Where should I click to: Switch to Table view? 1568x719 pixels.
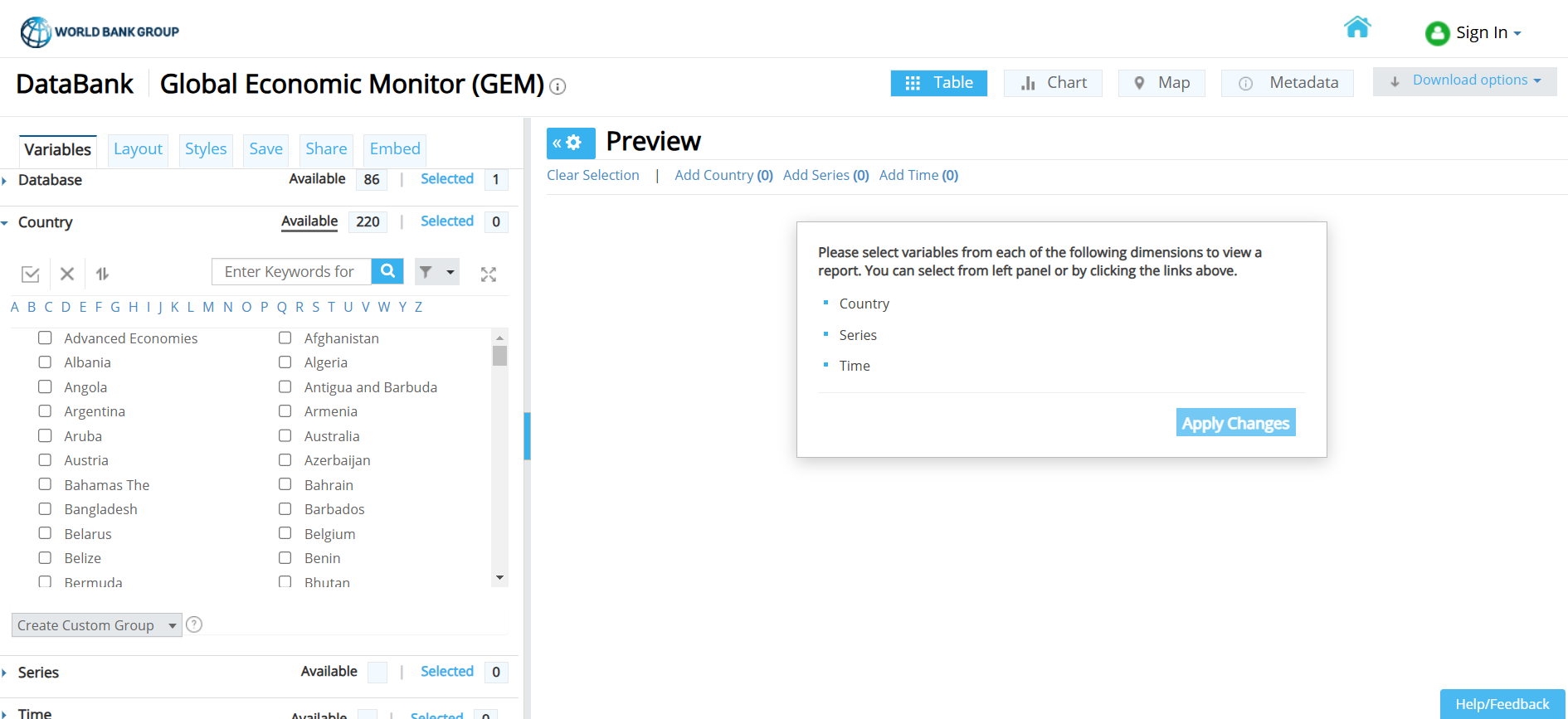[939, 83]
